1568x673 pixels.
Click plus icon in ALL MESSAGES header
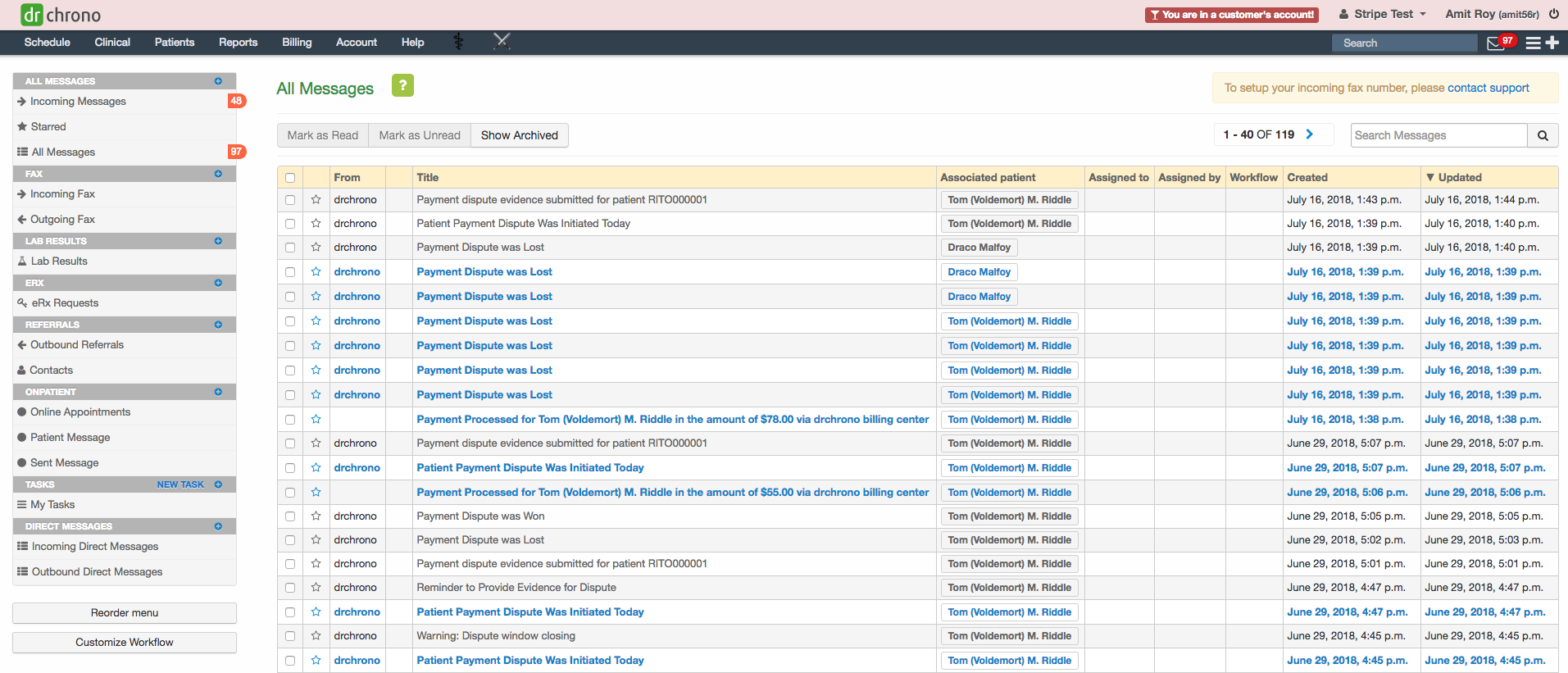(218, 81)
